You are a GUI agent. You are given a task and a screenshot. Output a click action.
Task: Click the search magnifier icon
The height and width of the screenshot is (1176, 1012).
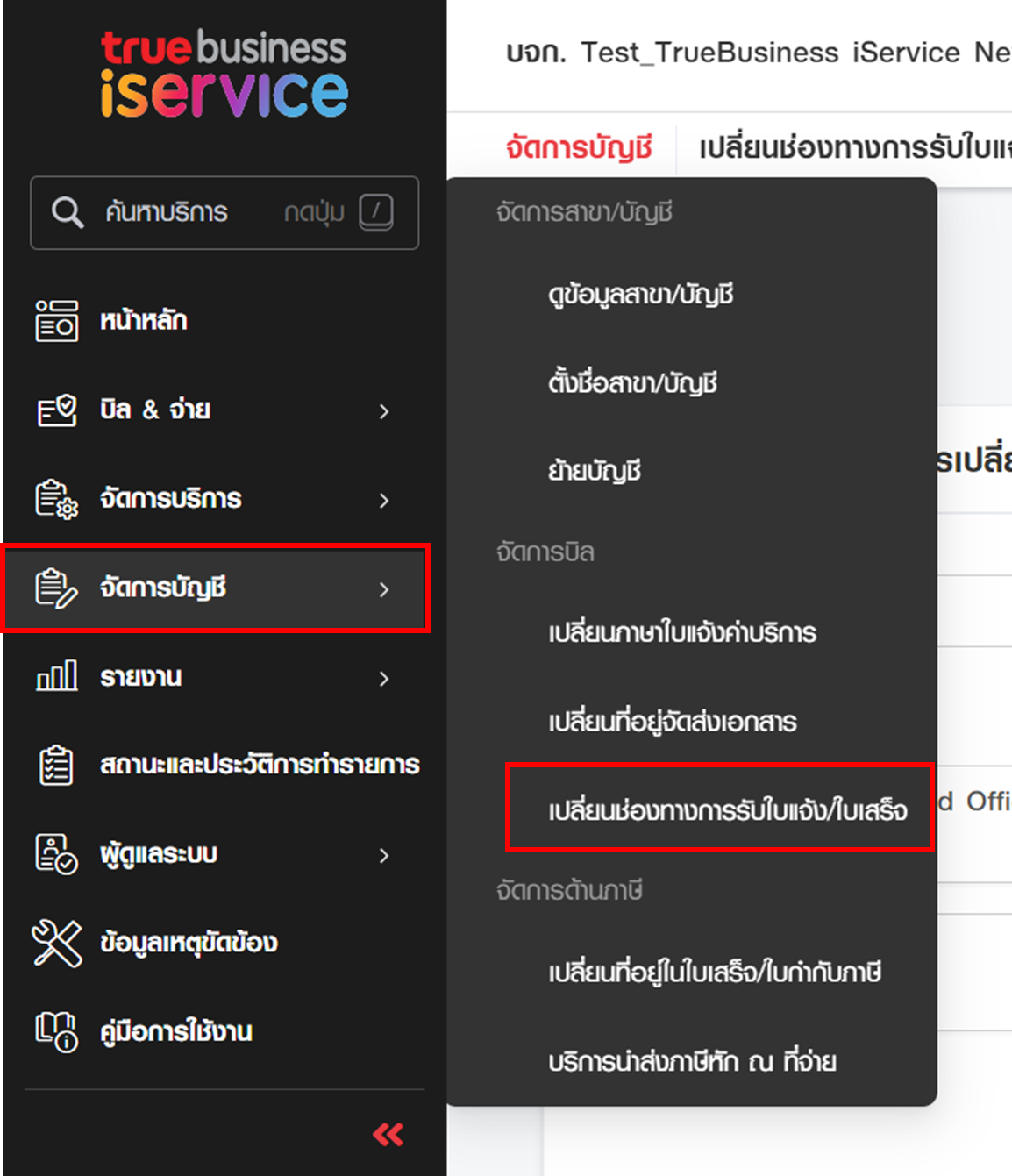[x=67, y=212]
